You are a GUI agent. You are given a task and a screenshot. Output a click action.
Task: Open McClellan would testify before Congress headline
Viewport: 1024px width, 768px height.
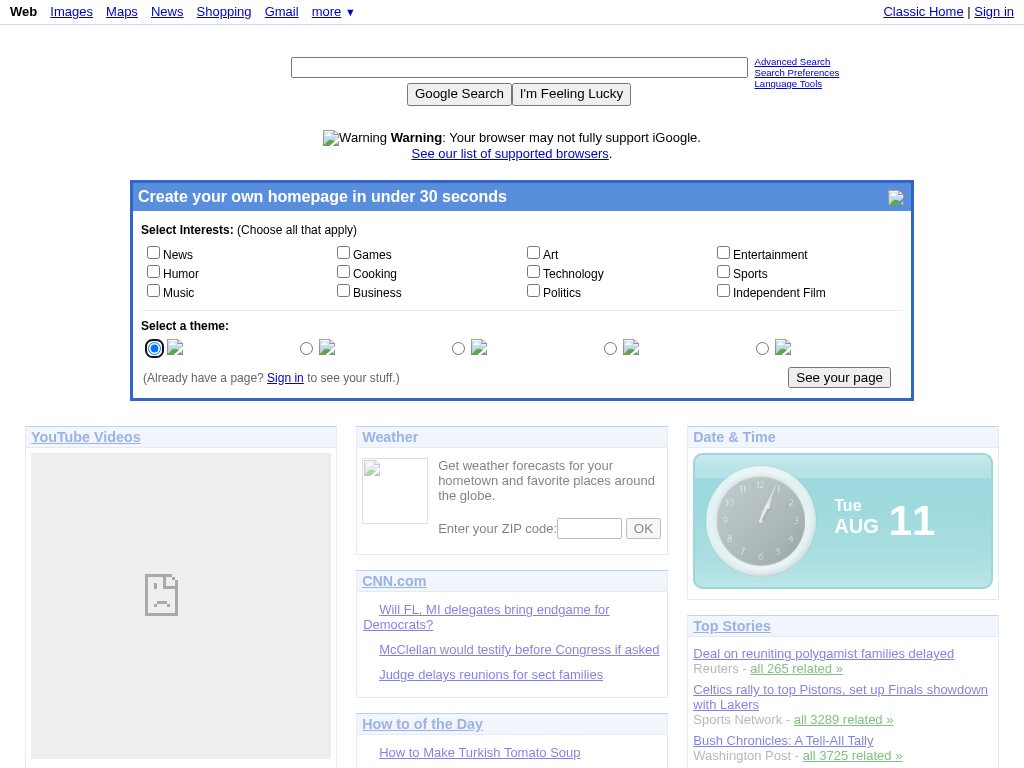pos(519,650)
